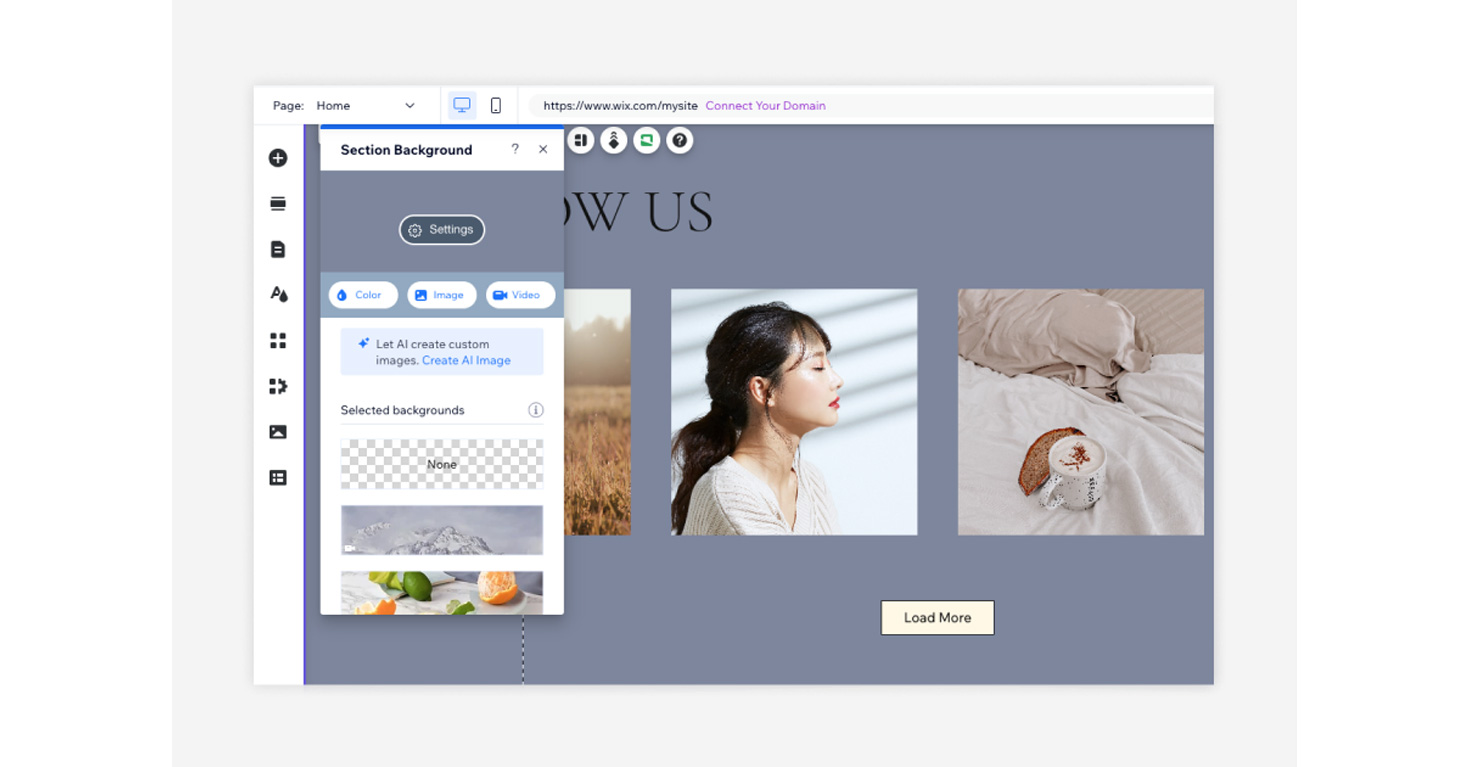The width and height of the screenshot is (1460, 767).
Task: Choose the None background swatch
Action: (x=442, y=464)
